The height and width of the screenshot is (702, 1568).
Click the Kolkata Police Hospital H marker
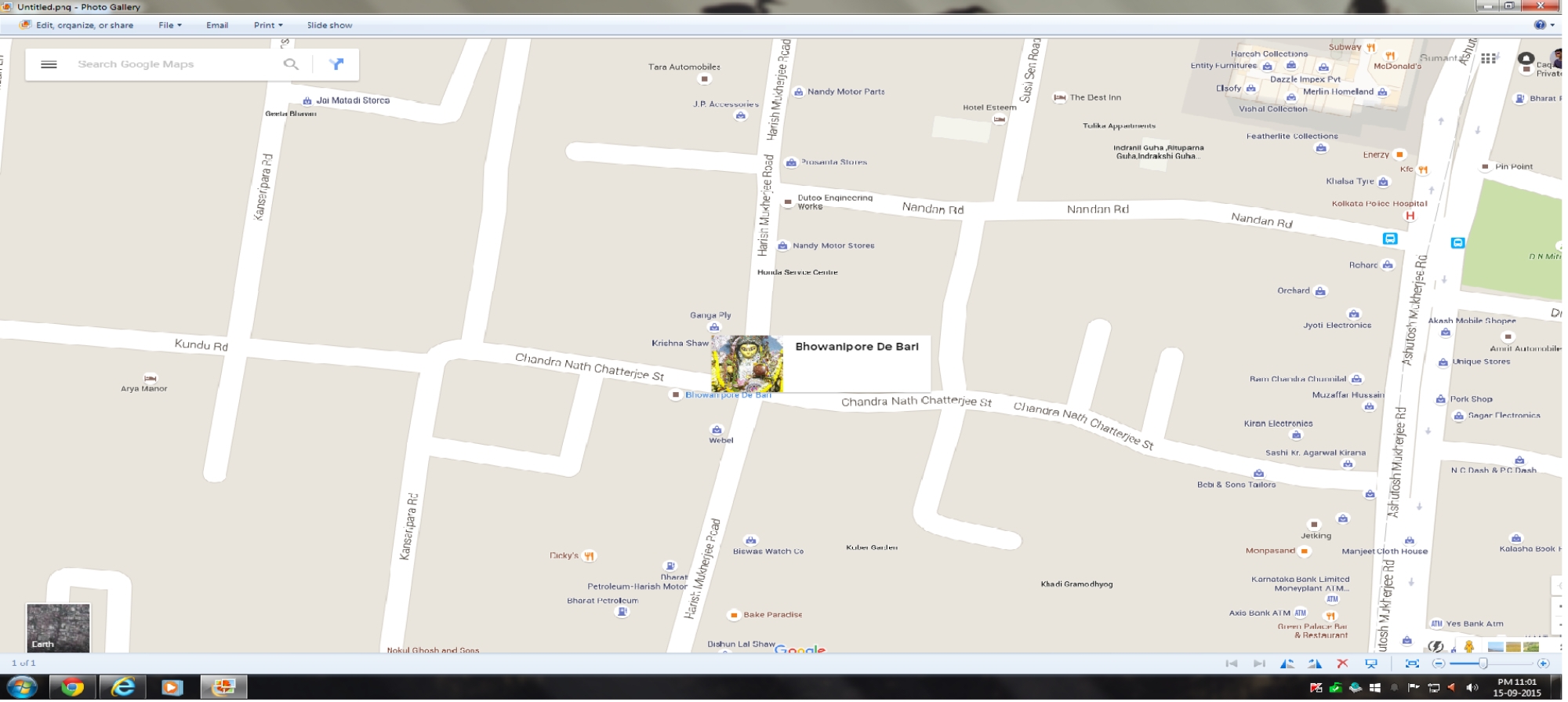point(1410,216)
